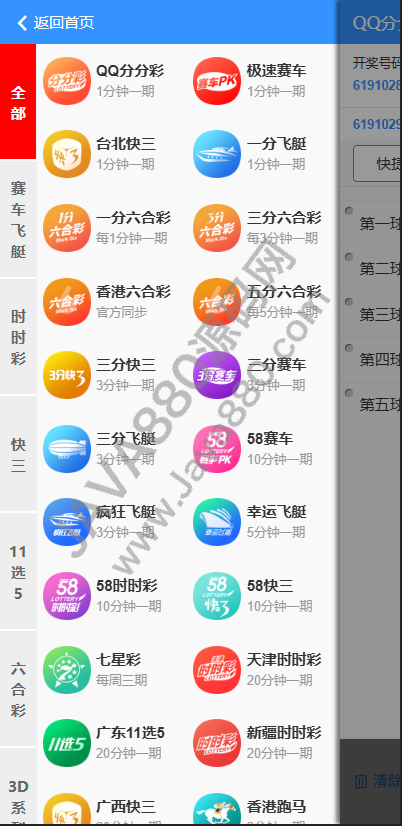
Task: Select the 三分飞艇 blimp icon
Action: coord(67,449)
